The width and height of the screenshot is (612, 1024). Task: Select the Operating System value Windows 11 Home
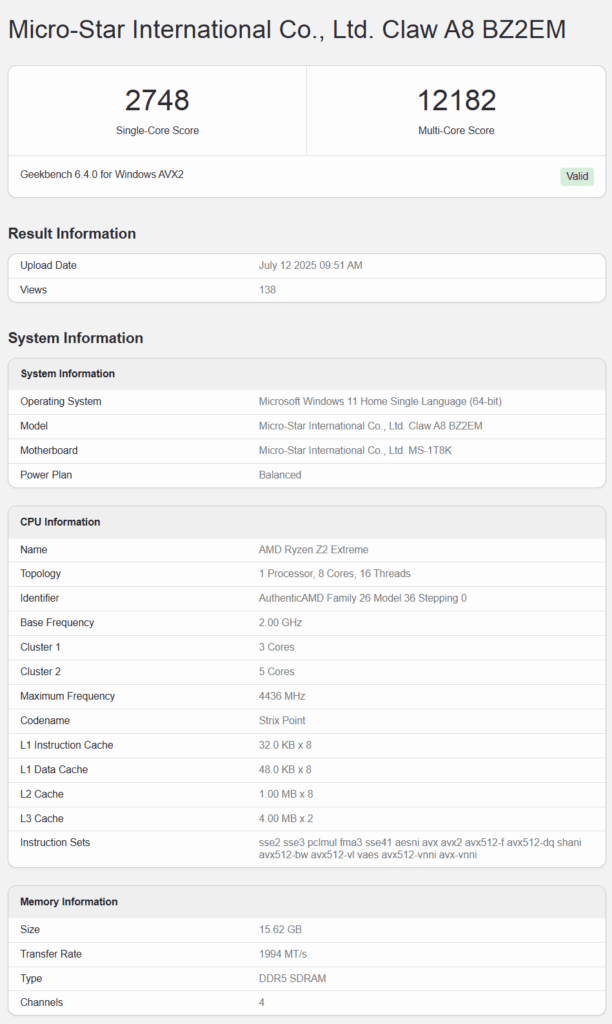pyautogui.click(x=380, y=402)
